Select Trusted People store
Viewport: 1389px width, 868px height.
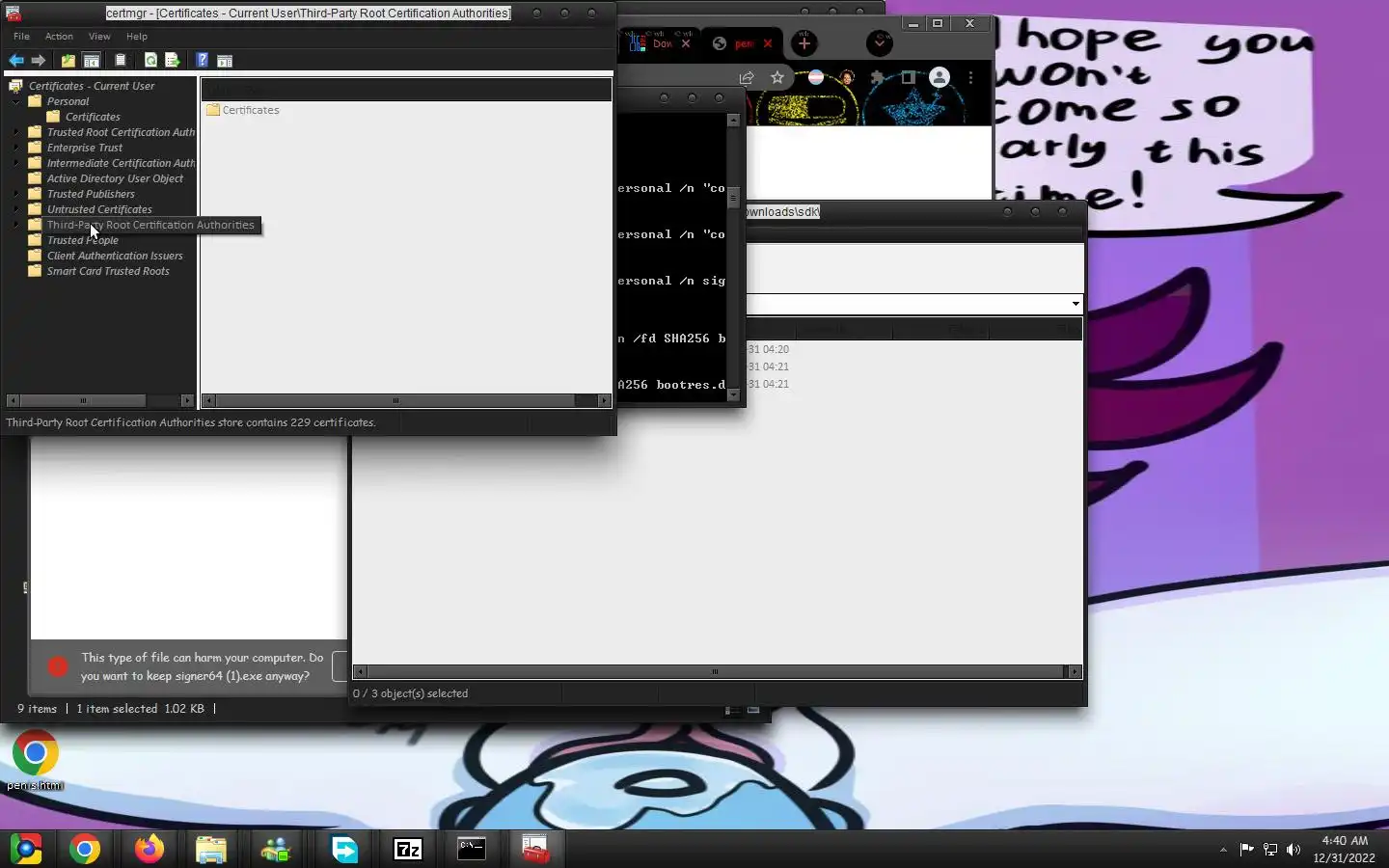click(x=83, y=240)
